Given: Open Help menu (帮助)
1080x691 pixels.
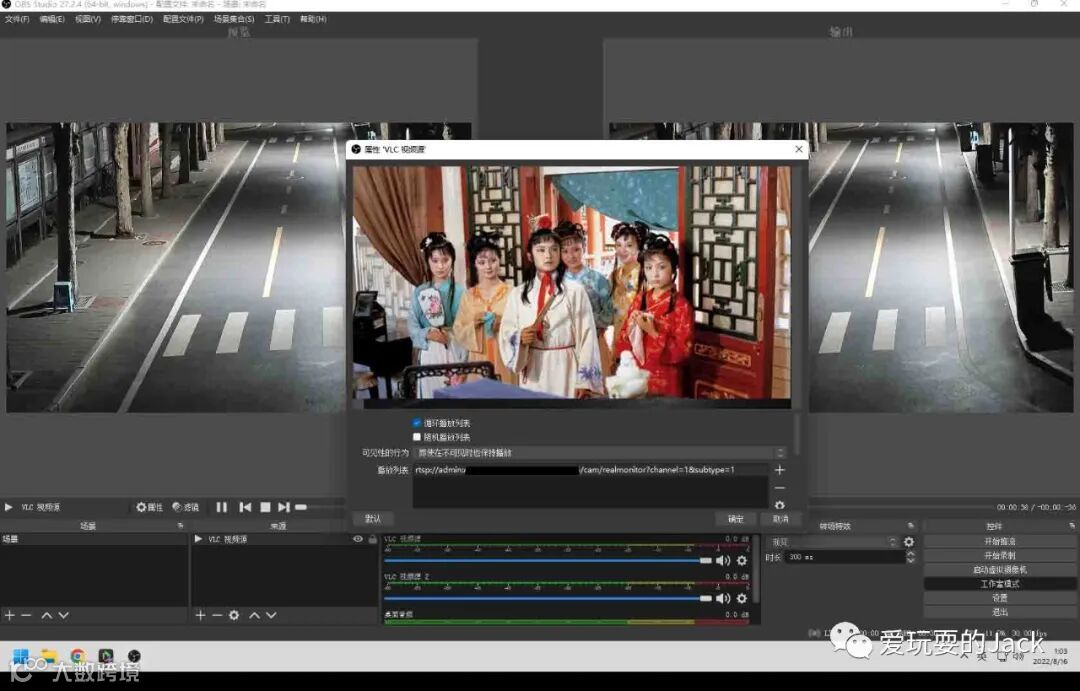Looking at the screenshot, I should [x=313, y=19].
